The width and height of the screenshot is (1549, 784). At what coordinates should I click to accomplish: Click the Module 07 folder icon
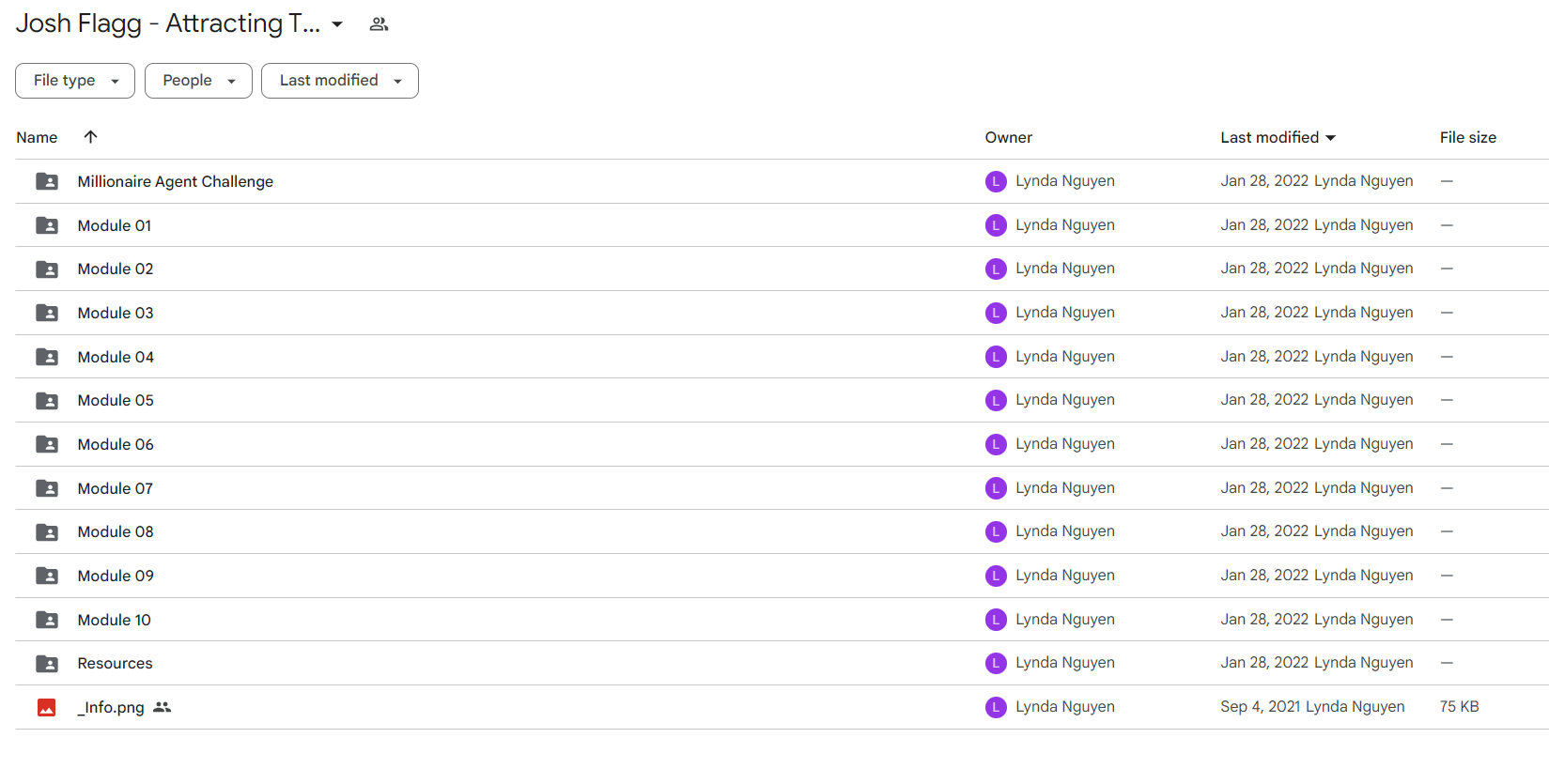[47, 488]
